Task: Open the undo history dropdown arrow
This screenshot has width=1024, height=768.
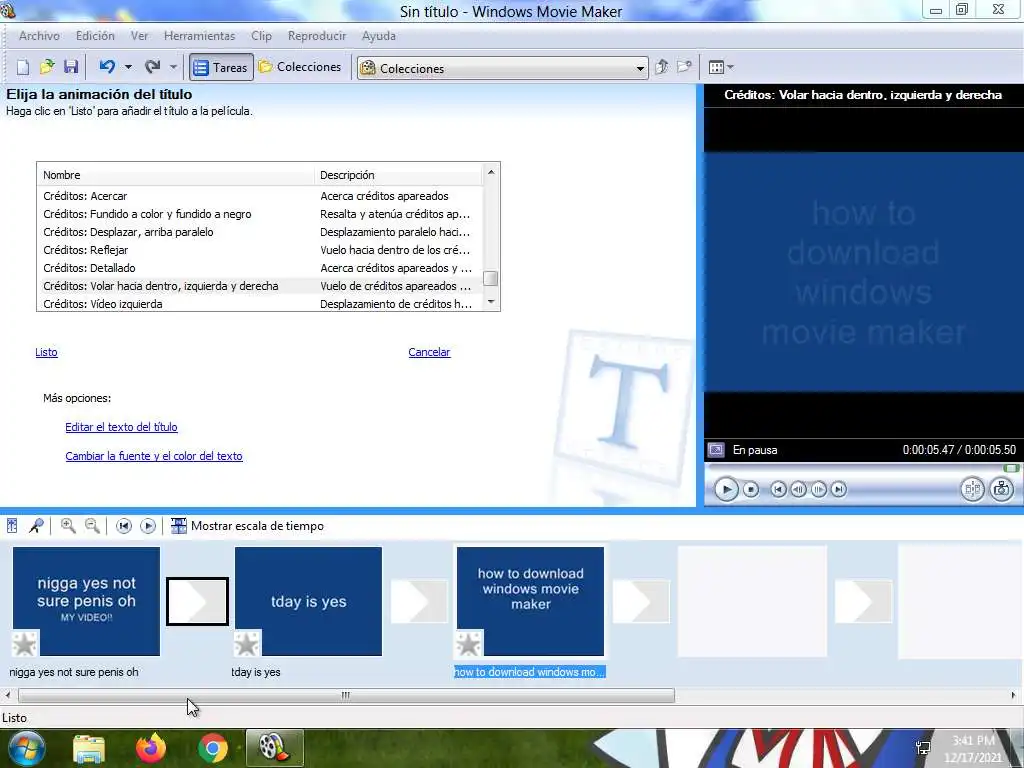Action: [x=128, y=67]
